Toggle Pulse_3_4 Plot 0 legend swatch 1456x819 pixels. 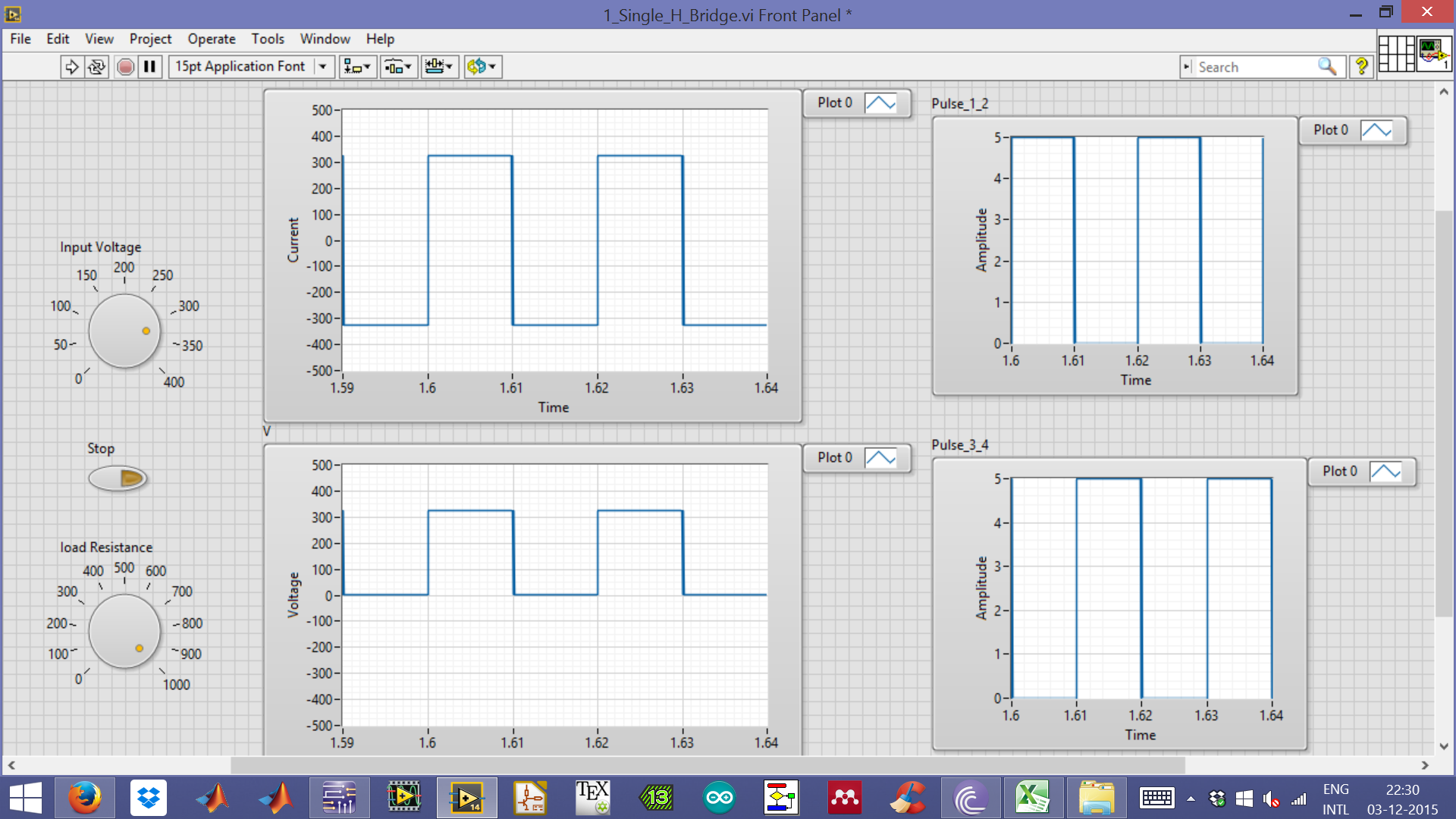point(1385,472)
